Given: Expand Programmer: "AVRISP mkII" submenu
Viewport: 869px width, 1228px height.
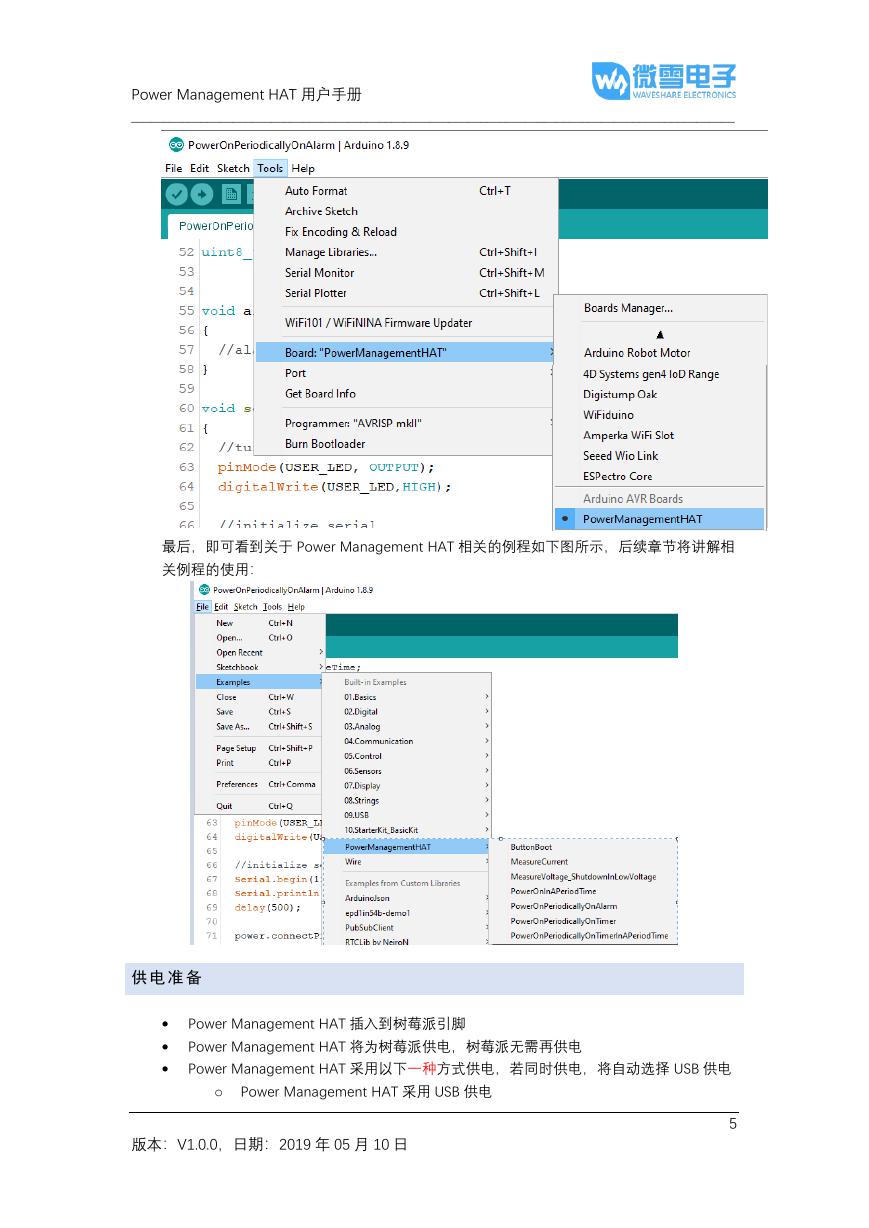Looking at the screenshot, I should (405, 423).
